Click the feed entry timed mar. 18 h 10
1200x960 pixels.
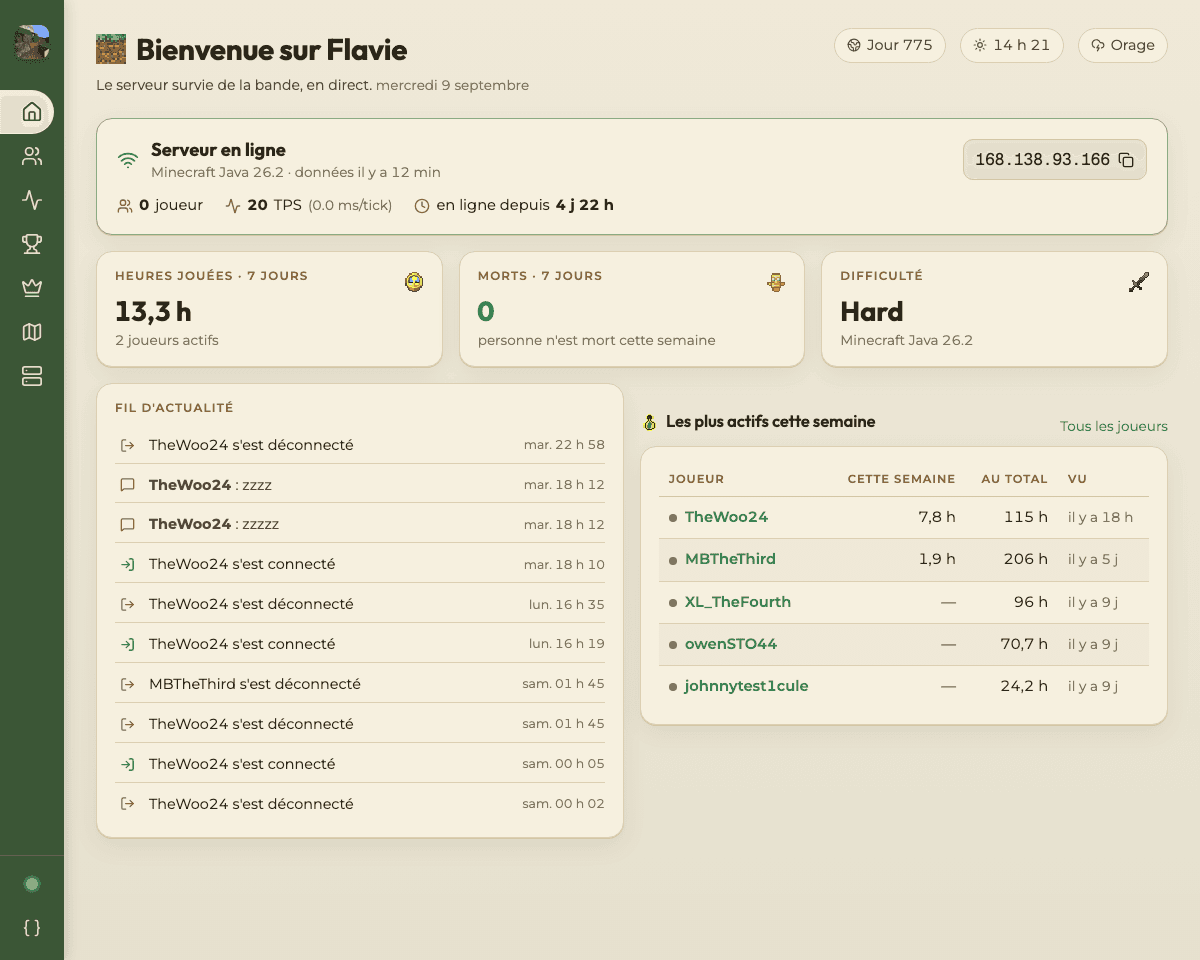coord(360,564)
